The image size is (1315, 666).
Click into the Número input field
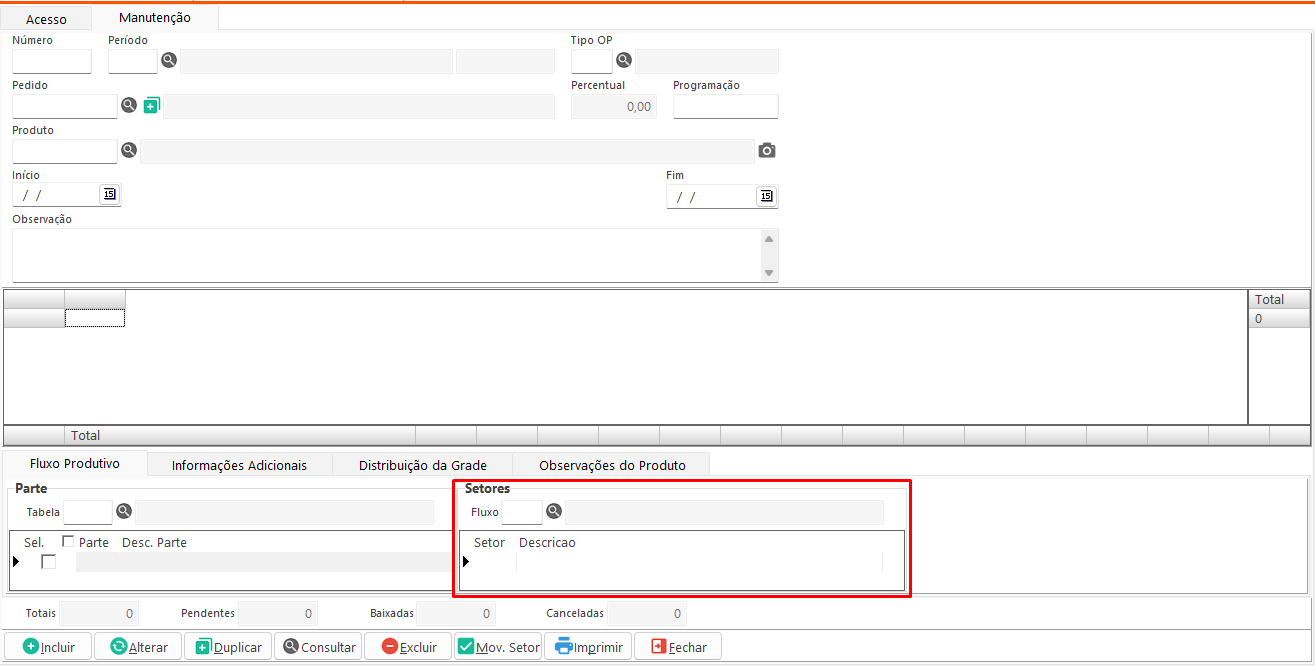[x=52, y=61]
